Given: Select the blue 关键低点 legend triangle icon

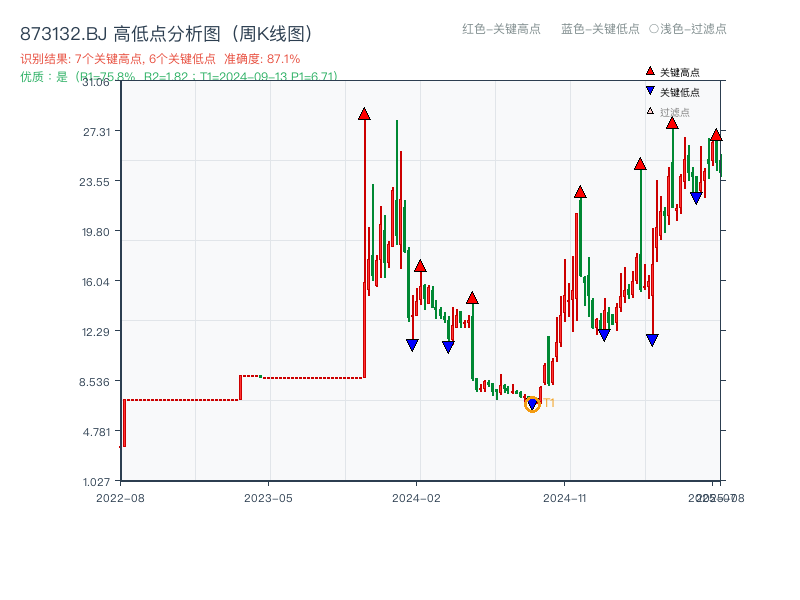Looking at the screenshot, I should pos(650,91).
